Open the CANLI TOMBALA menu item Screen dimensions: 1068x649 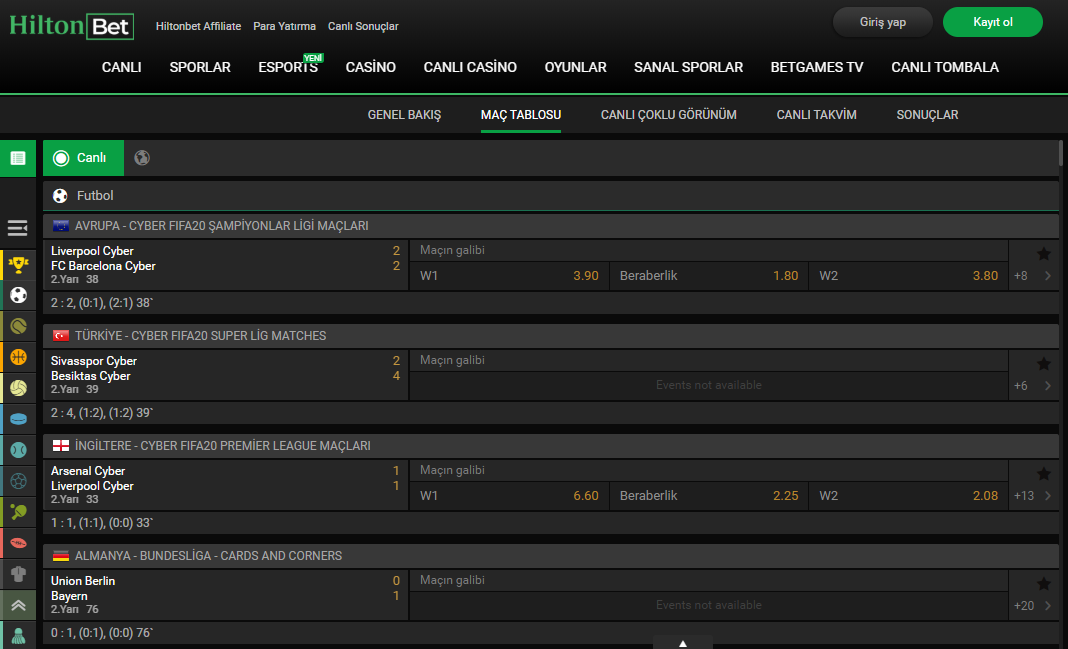point(945,67)
